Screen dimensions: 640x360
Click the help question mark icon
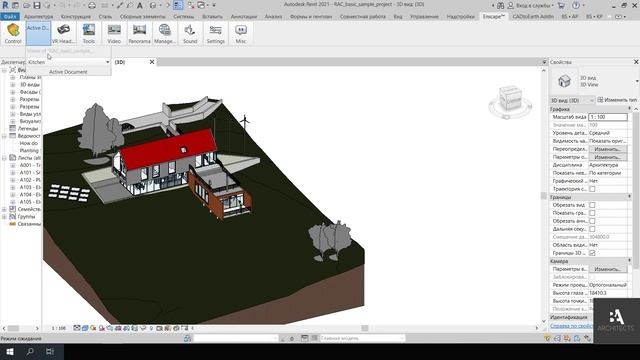576,5
